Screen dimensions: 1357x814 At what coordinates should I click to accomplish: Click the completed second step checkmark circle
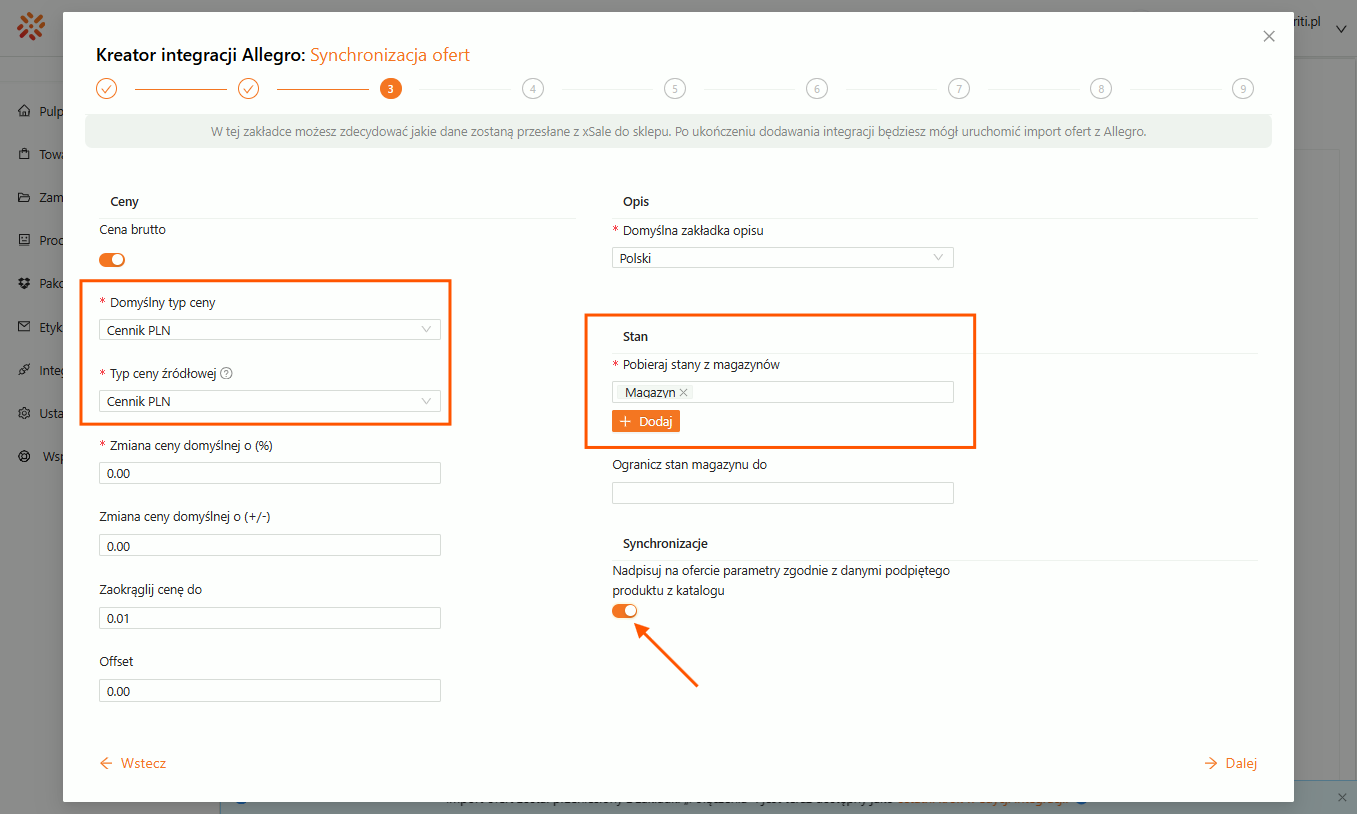point(249,89)
